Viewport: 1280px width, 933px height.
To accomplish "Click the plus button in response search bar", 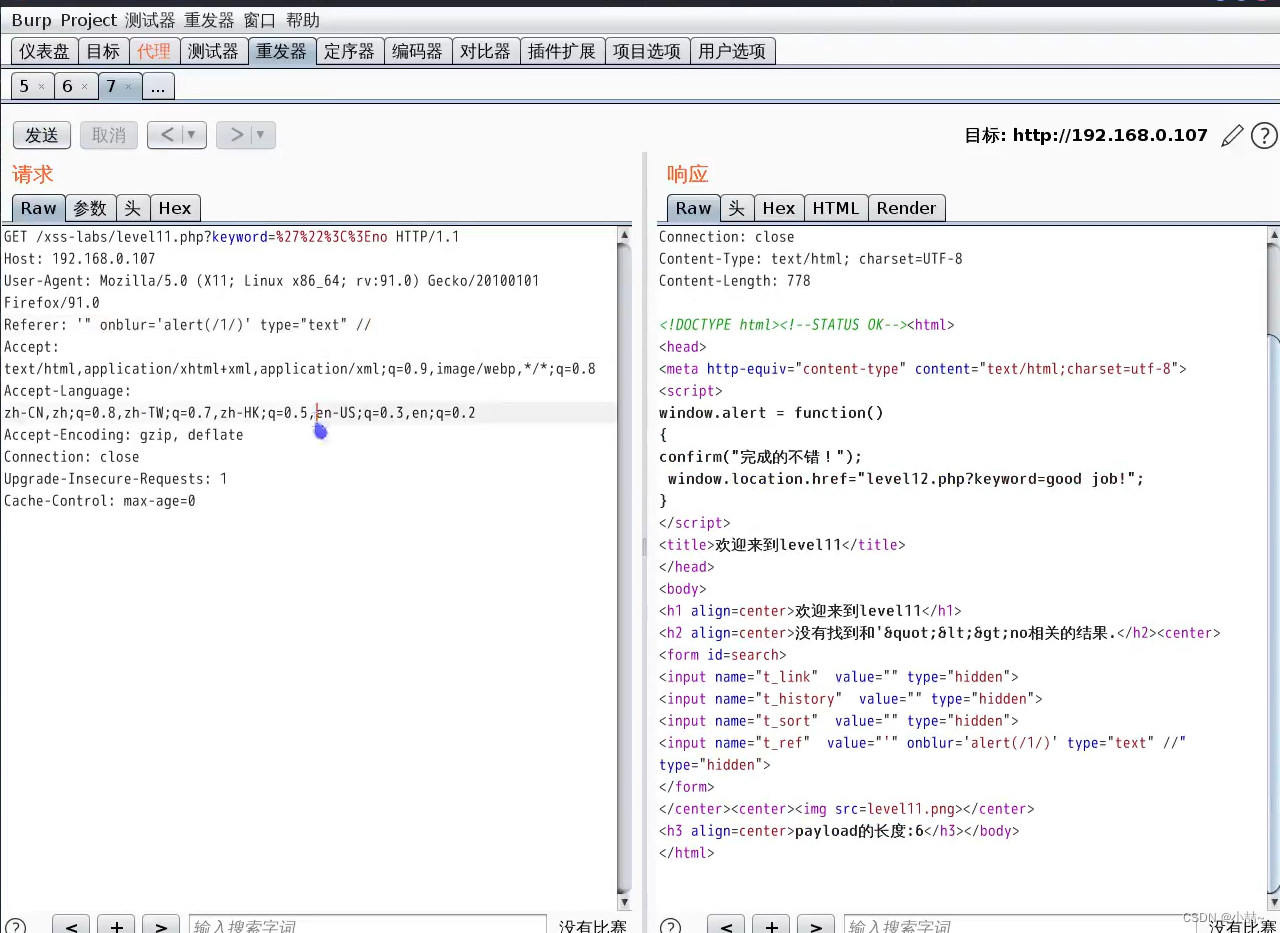I will [x=771, y=926].
